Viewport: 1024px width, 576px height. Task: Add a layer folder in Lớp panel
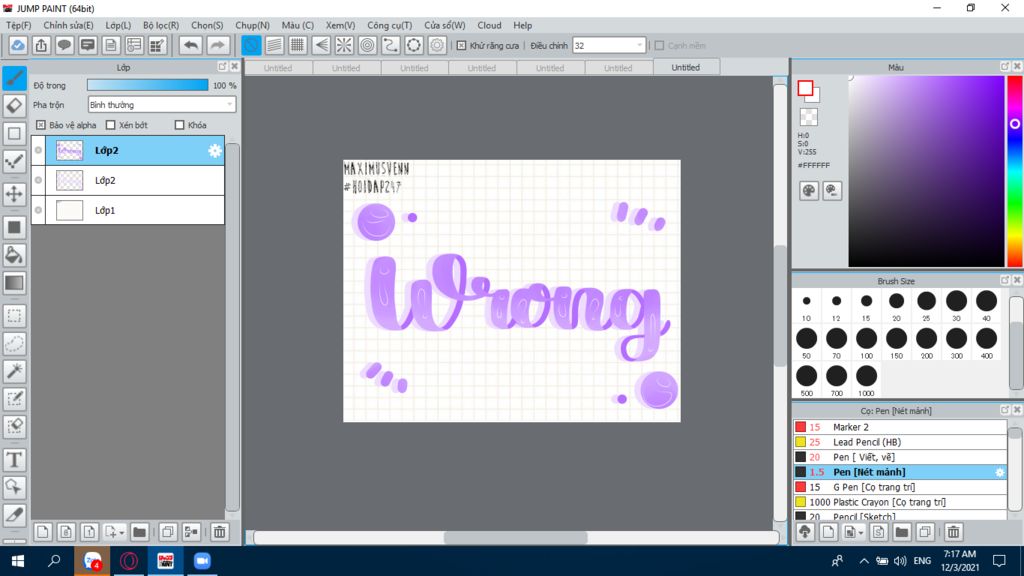coord(139,532)
